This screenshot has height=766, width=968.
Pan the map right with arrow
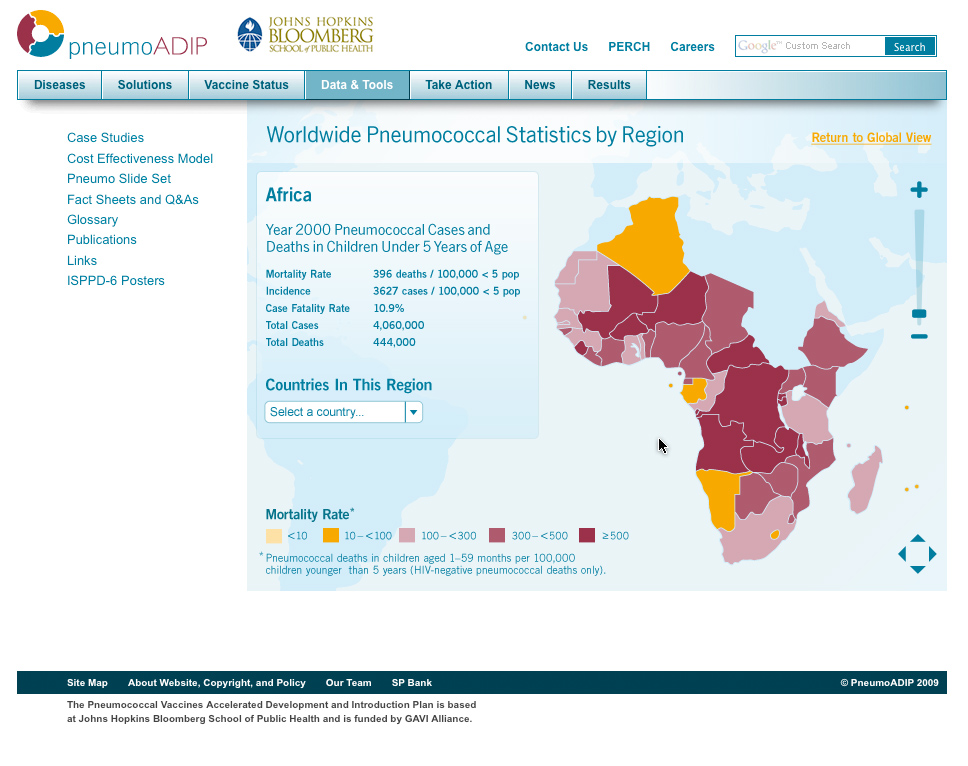933,554
